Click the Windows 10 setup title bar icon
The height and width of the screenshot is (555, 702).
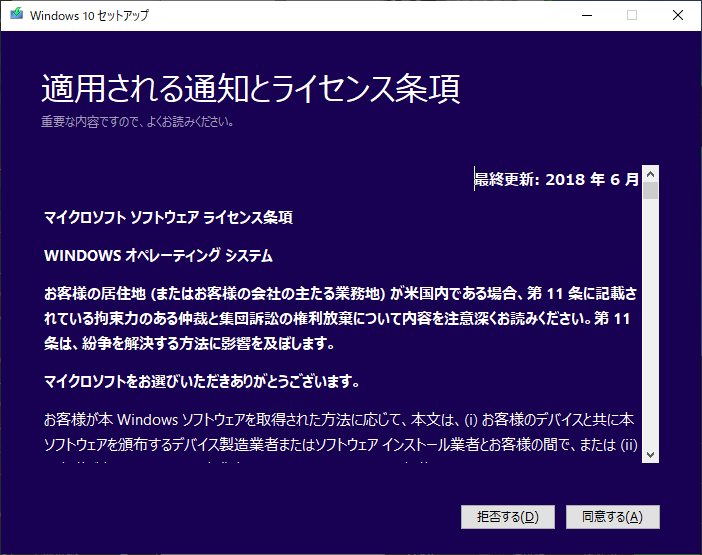[17, 14]
